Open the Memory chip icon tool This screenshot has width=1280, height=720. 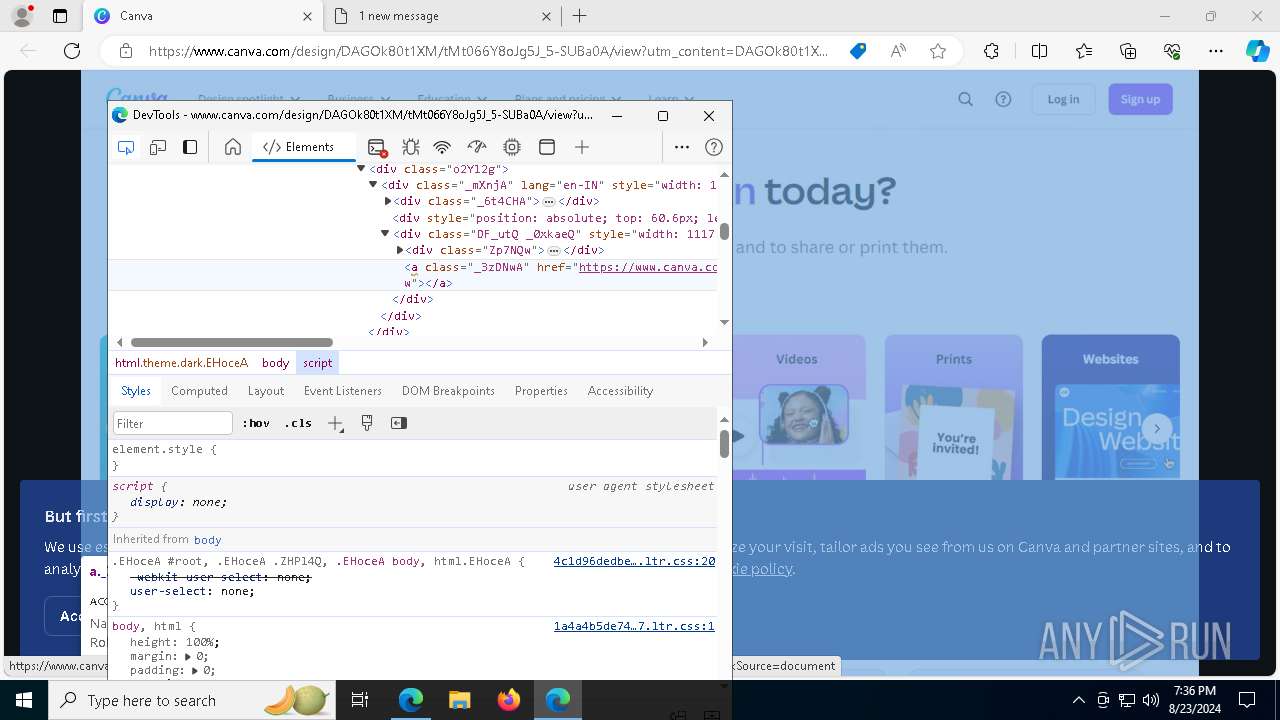(512, 147)
